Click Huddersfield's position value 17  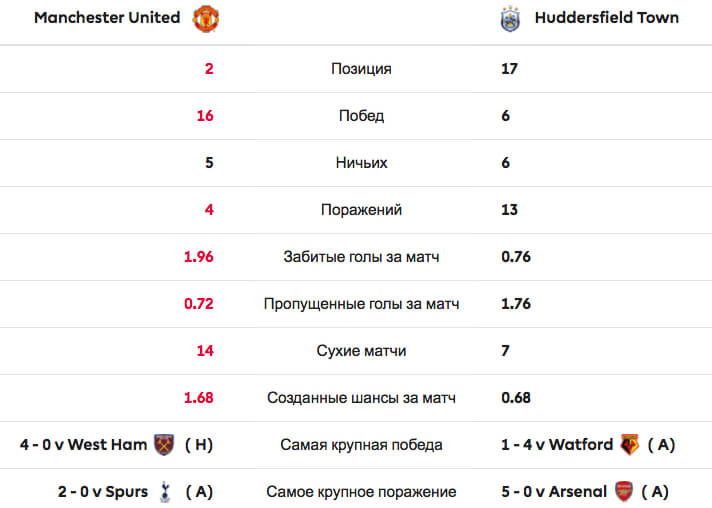[x=509, y=69]
